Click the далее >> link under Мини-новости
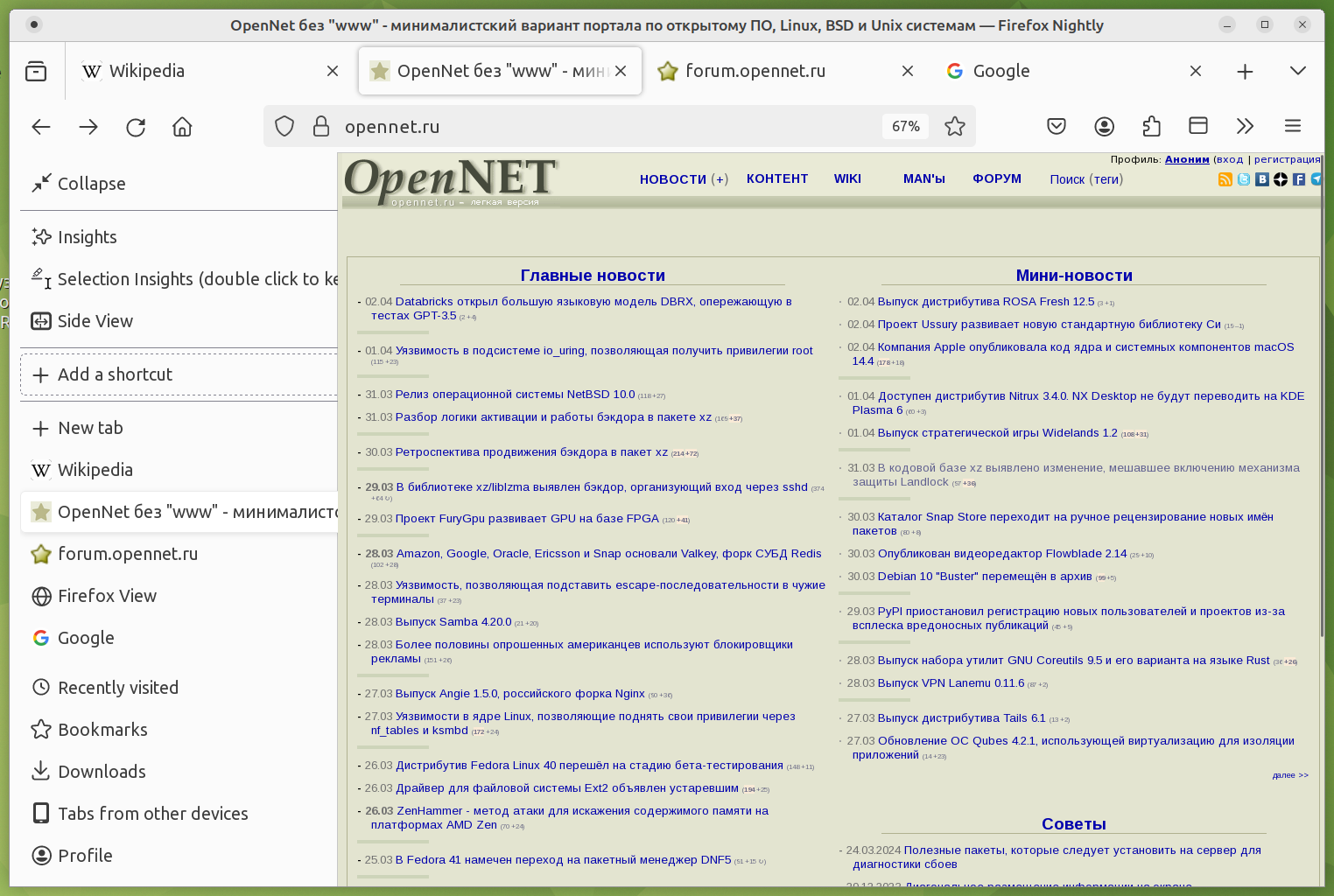 [1290, 775]
